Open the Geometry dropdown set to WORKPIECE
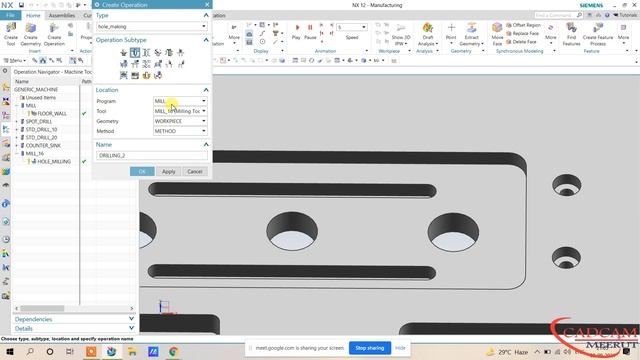 pos(180,121)
